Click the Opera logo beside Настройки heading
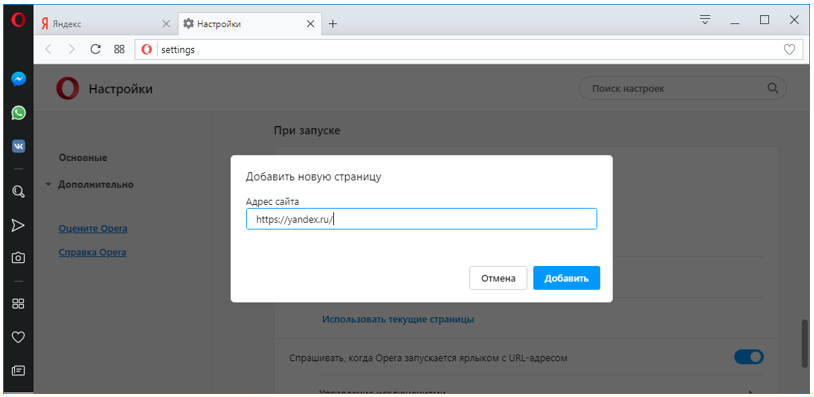Viewport: 814px width, 397px height. (68, 88)
